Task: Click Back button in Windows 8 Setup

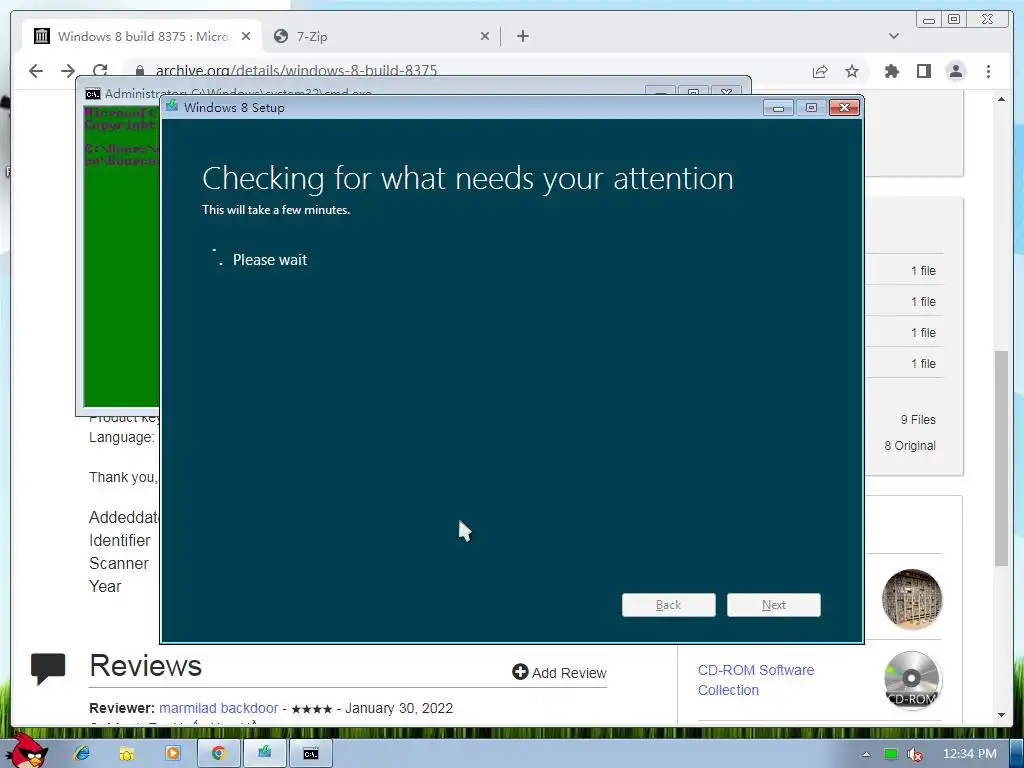Action: (x=669, y=605)
